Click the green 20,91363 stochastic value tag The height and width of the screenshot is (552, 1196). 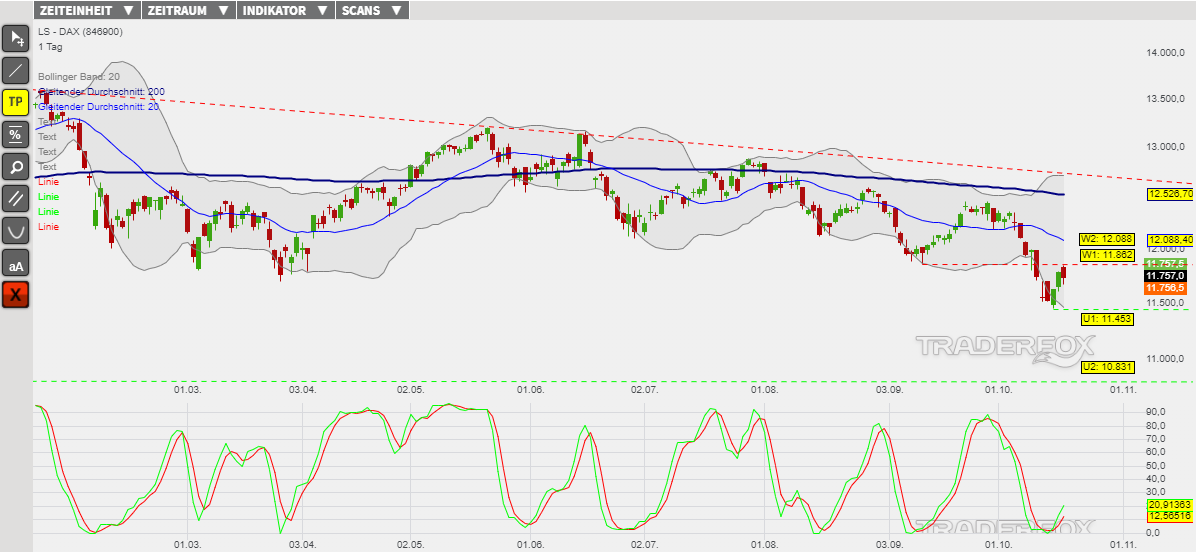[1168, 505]
